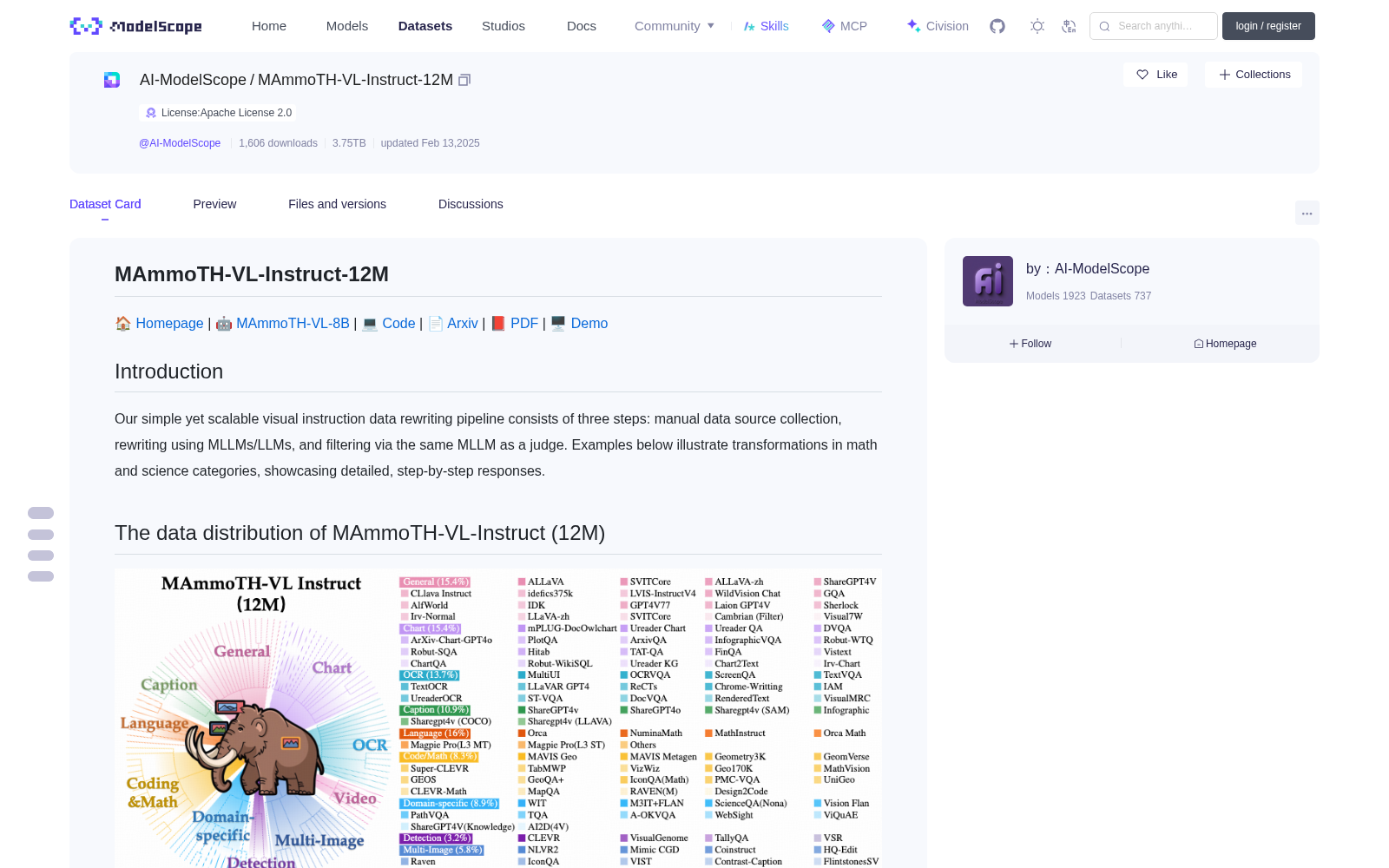Click the '3.75TB' size text
This screenshot has height=868, width=1389.
pyautogui.click(x=349, y=143)
